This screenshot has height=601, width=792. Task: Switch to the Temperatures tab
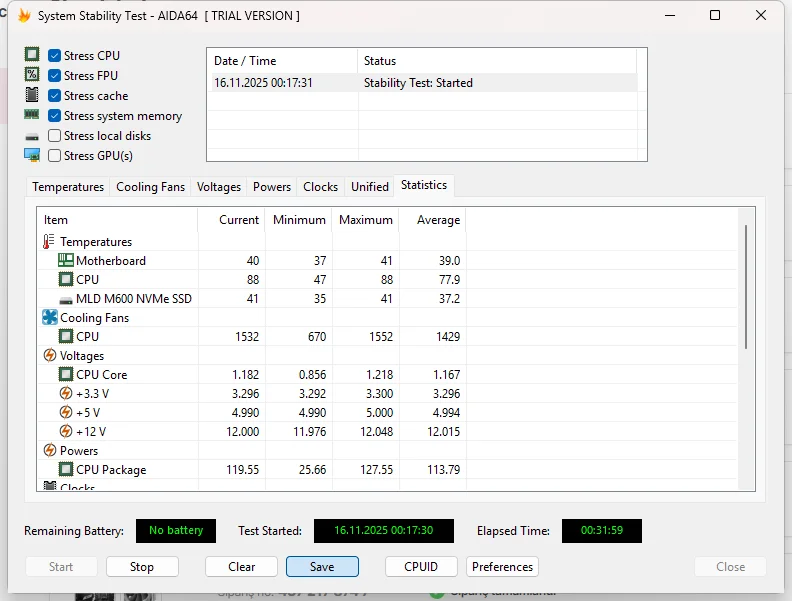(68, 187)
